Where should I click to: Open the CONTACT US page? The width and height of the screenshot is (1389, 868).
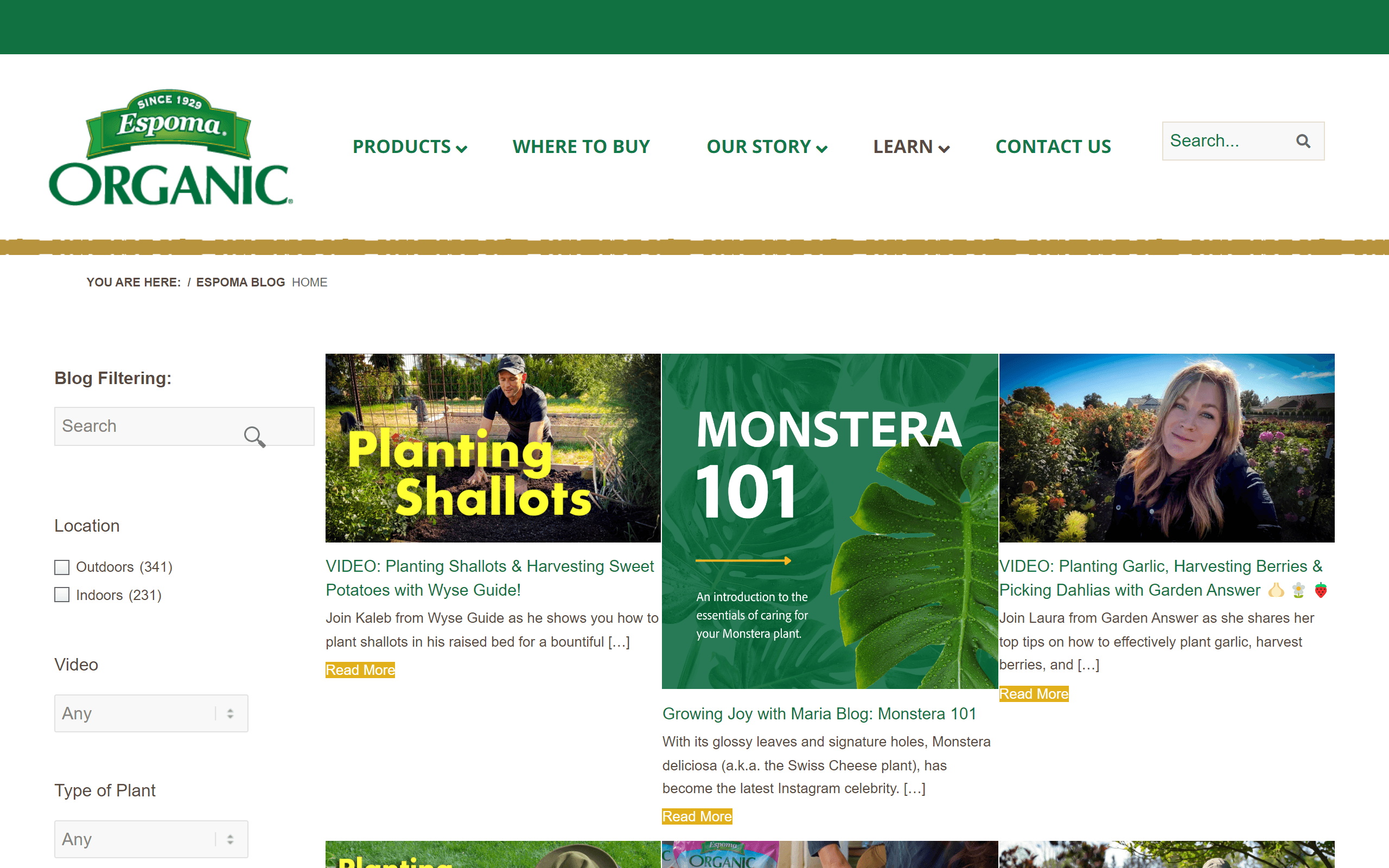(x=1053, y=146)
